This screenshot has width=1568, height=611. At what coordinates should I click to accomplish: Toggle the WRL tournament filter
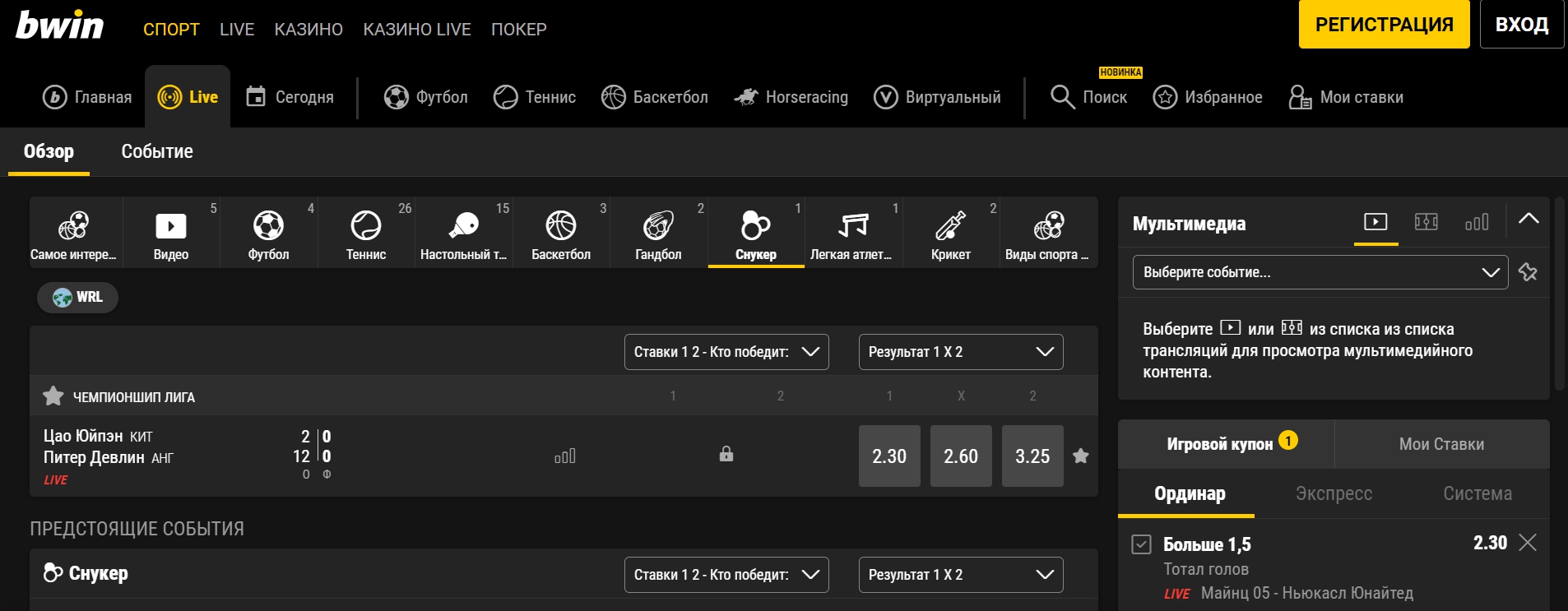(x=77, y=298)
